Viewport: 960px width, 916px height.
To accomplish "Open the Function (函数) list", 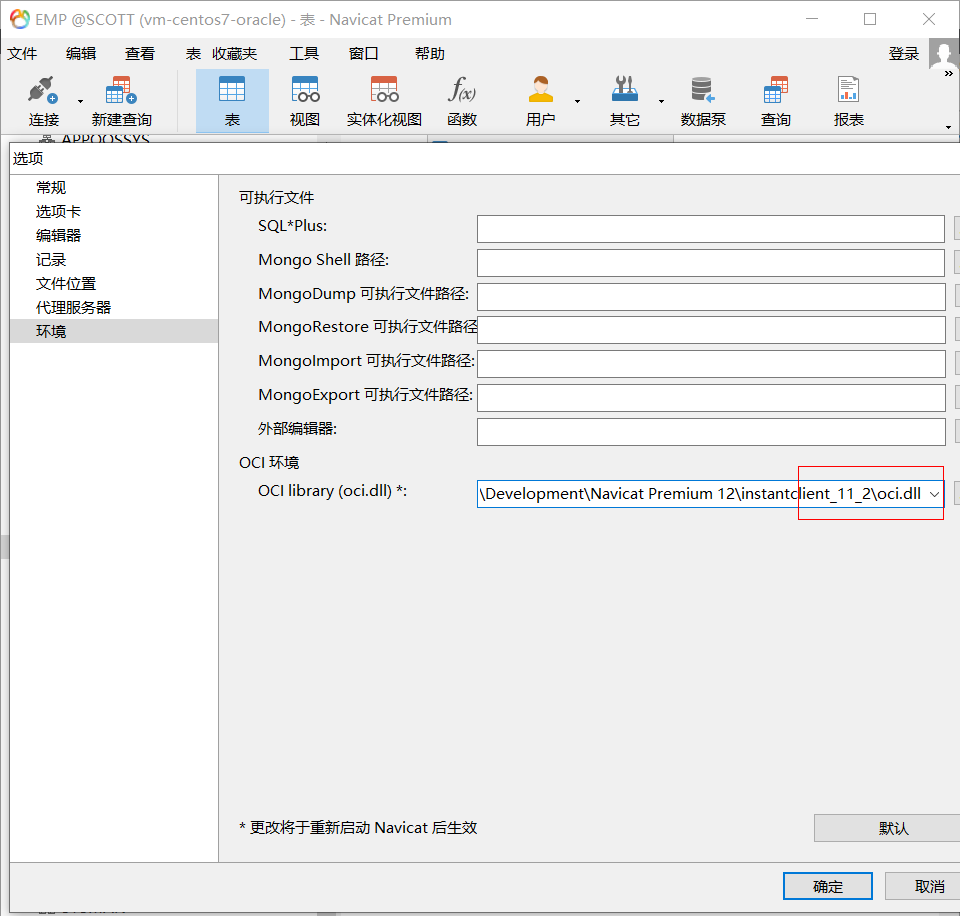I will (462, 91).
